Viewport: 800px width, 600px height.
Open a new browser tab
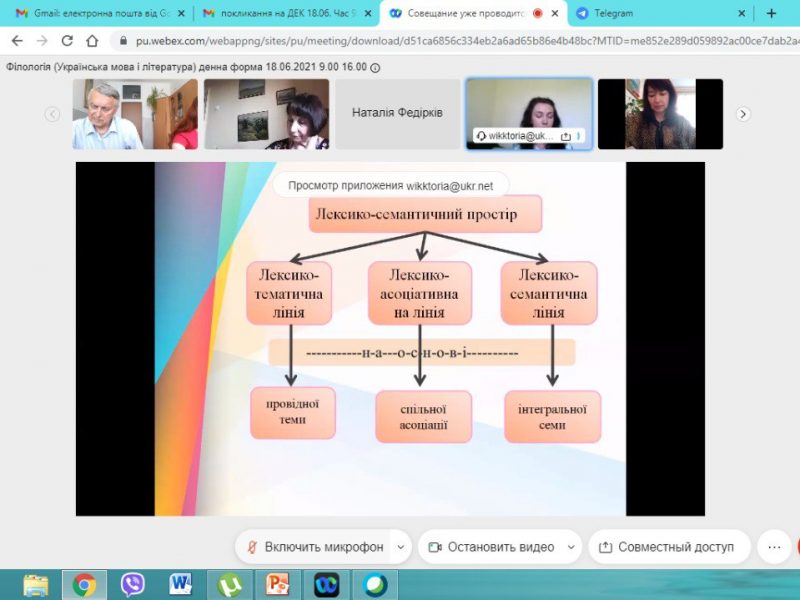coord(771,14)
